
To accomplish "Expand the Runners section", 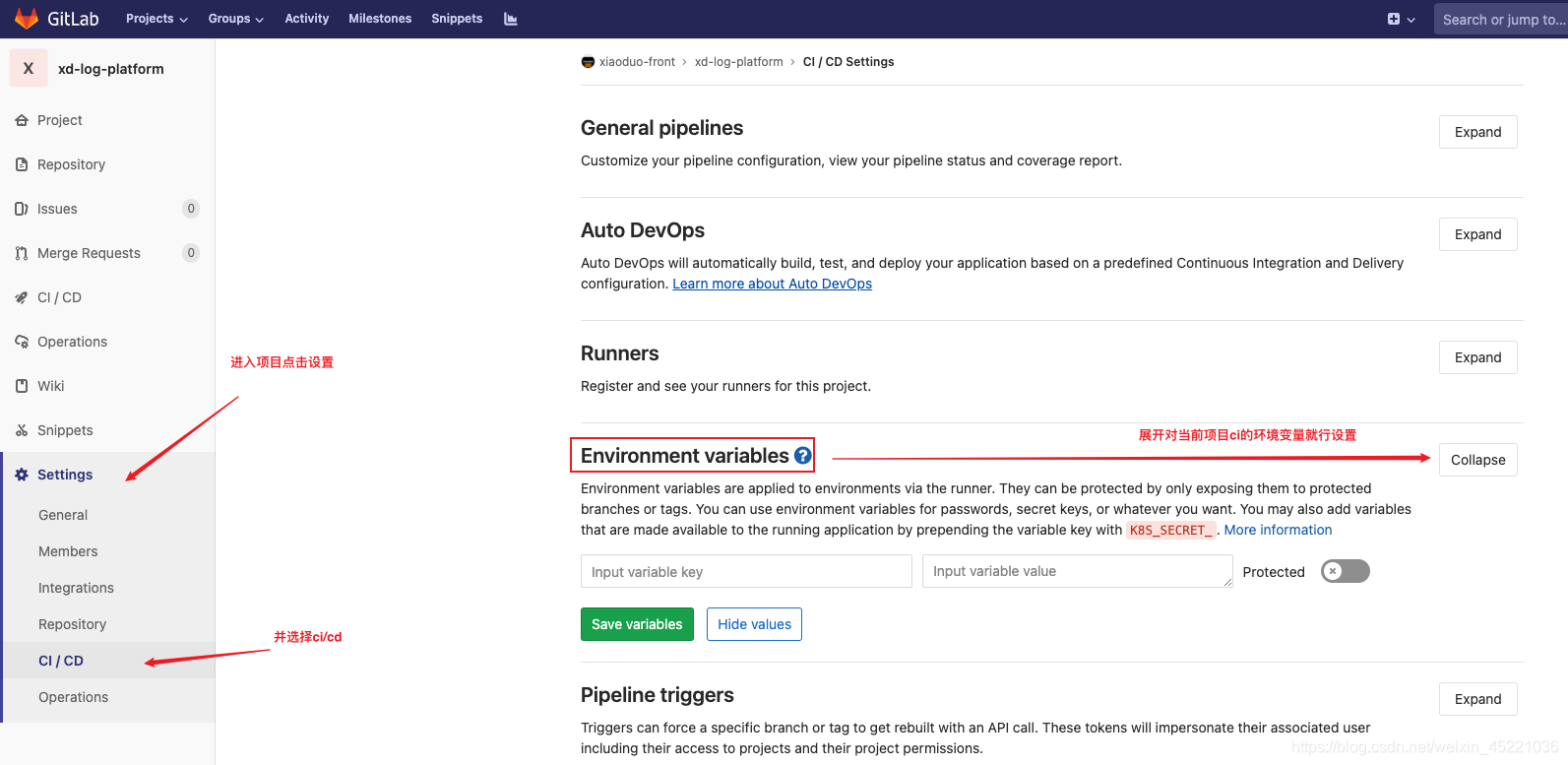I will pyautogui.click(x=1477, y=357).
